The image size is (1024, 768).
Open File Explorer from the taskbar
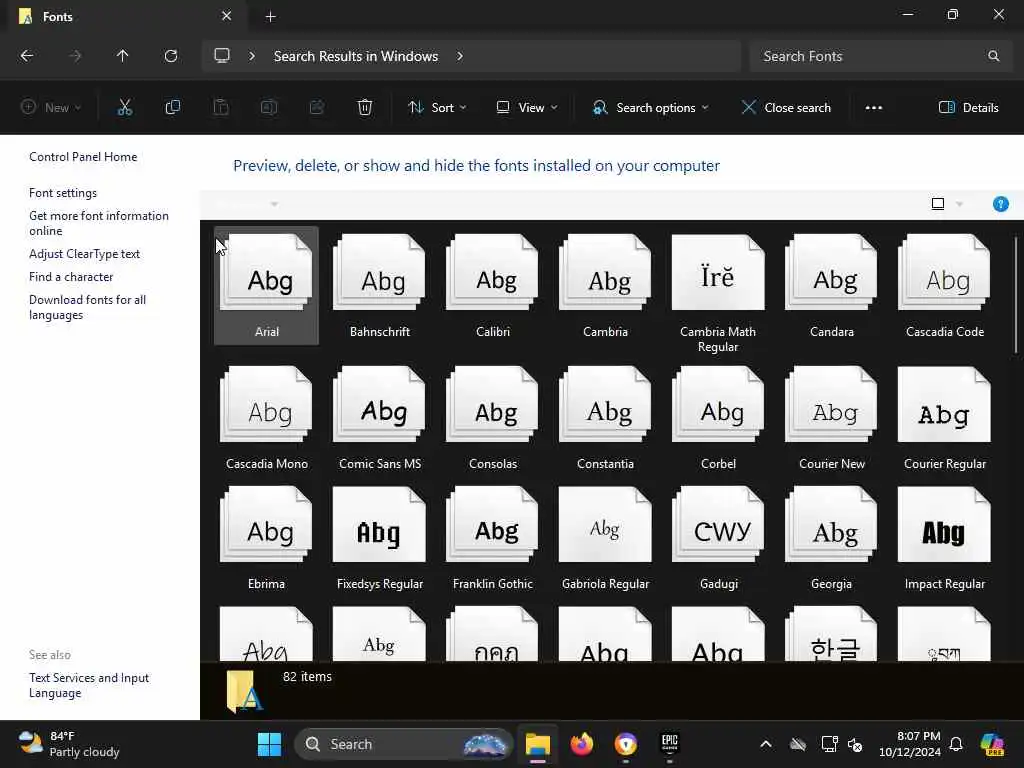(x=537, y=744)
